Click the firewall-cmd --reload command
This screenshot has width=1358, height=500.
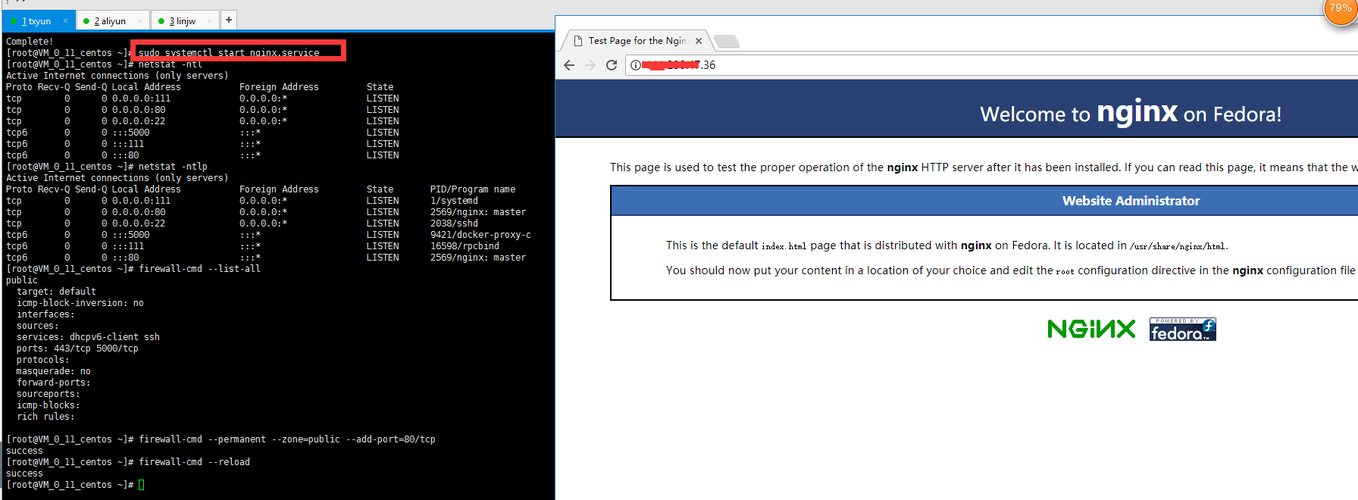pos(194,462)
